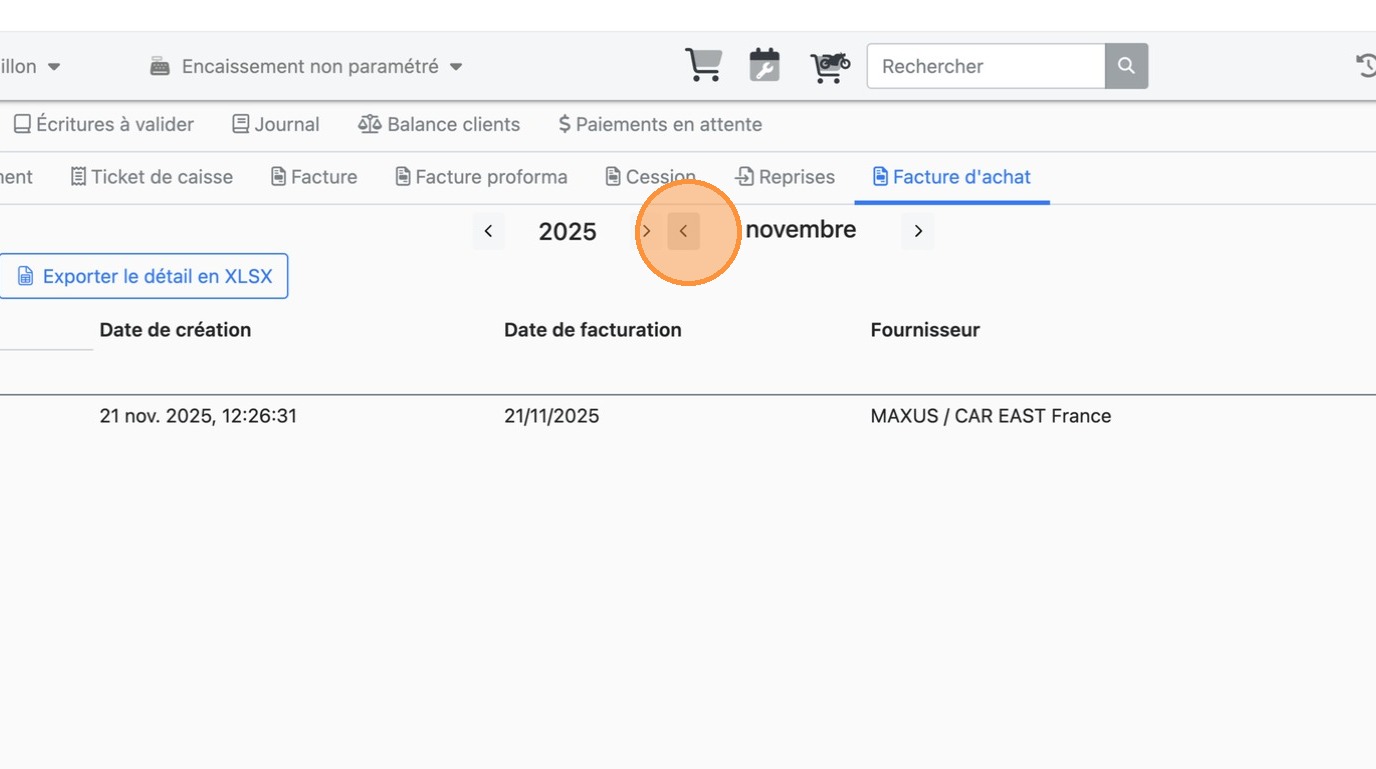Switch to the Facture proforma tab
This screenshot has height=769, width=1376.
coord(481,177)
